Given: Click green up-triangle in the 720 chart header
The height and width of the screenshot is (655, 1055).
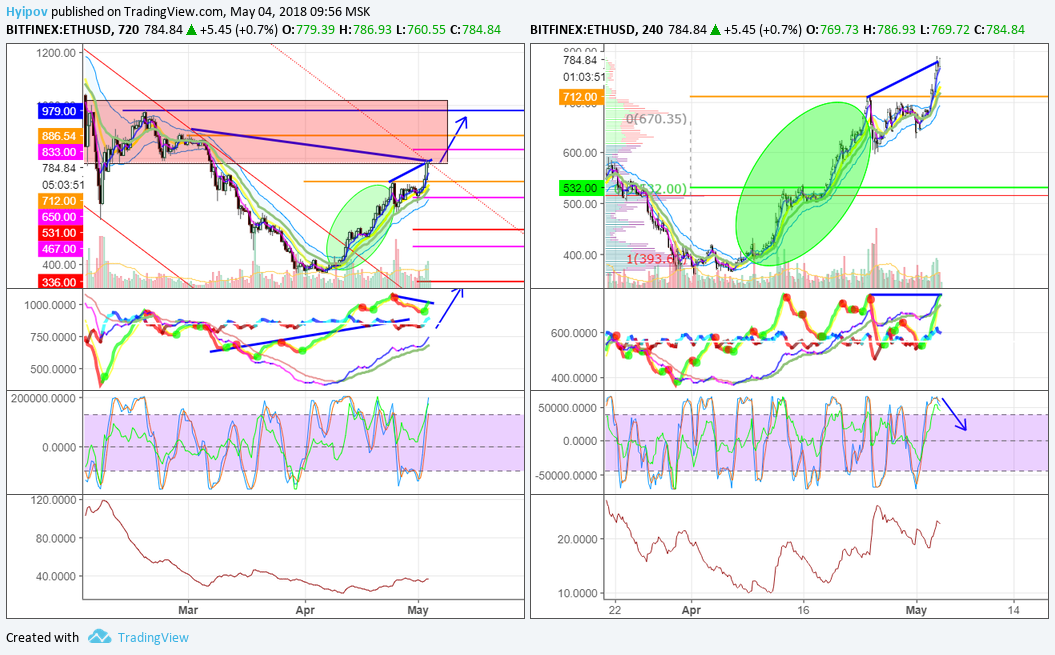Looking at the screenshot, I should point(192,30).
